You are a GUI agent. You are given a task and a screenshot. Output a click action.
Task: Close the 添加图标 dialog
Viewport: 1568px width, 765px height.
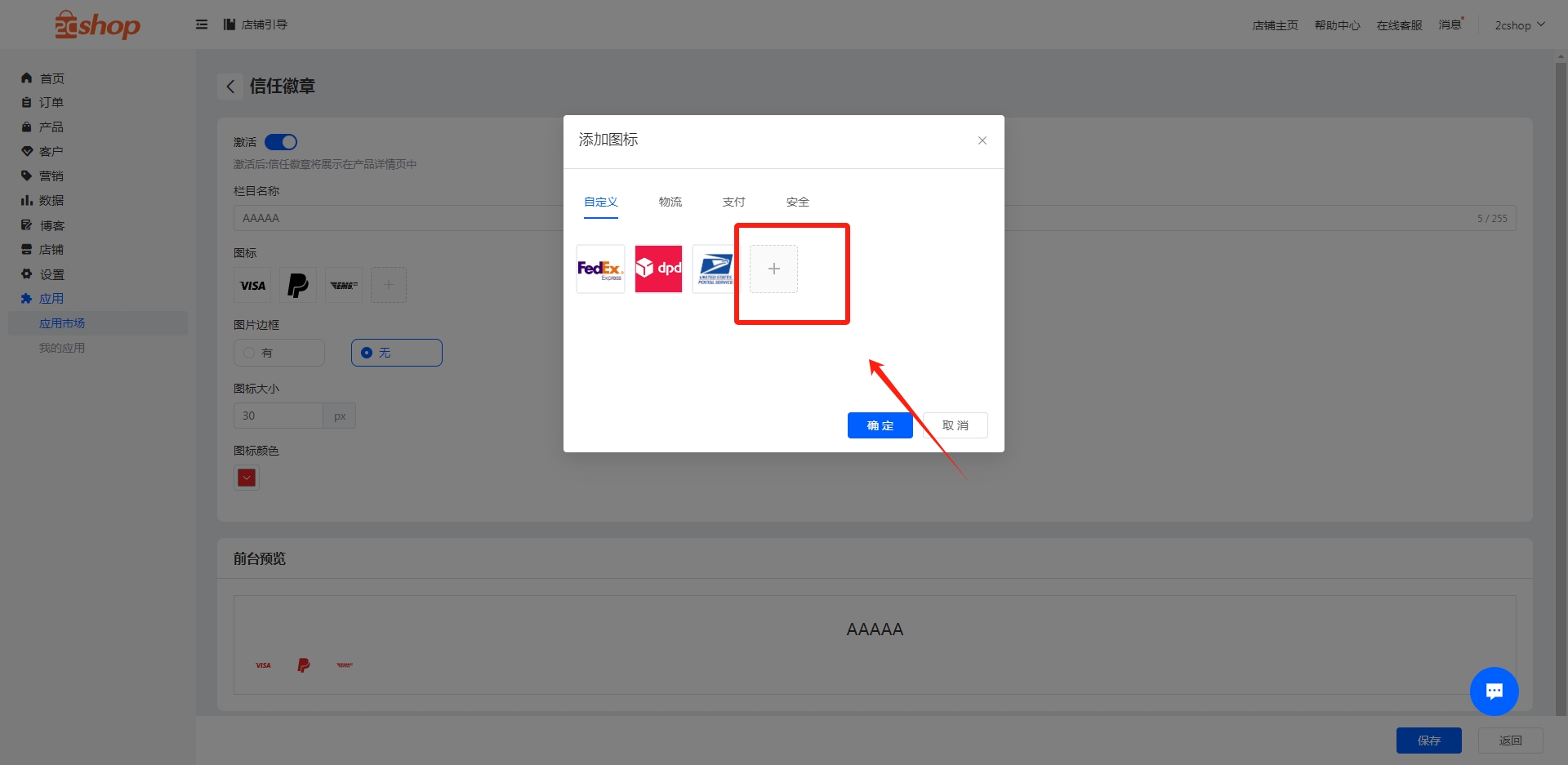[982, 140]
